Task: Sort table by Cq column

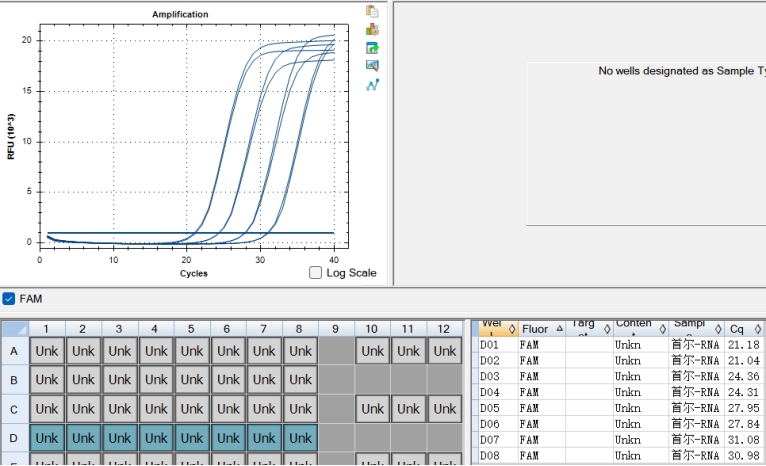Action: pyautogui.click(x=744, y=328)
